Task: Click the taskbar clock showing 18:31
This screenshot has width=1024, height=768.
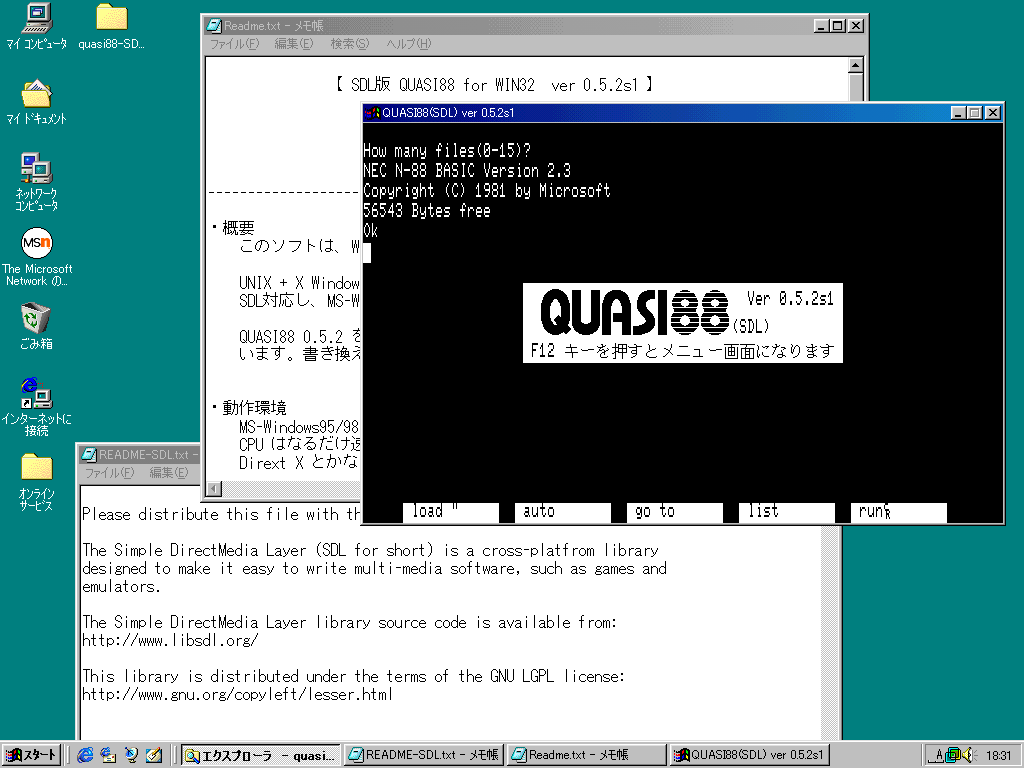Action: 998,755
